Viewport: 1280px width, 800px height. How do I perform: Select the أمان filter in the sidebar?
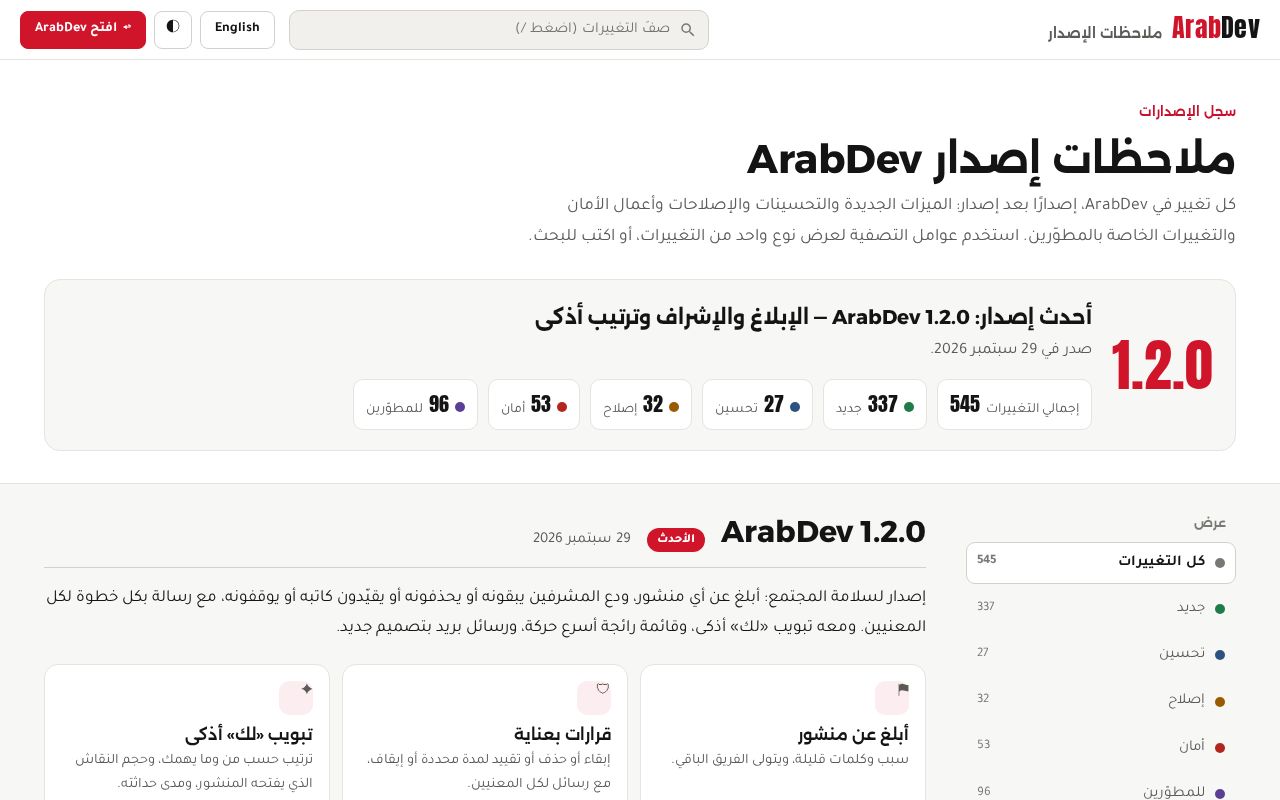[1101, 747]
